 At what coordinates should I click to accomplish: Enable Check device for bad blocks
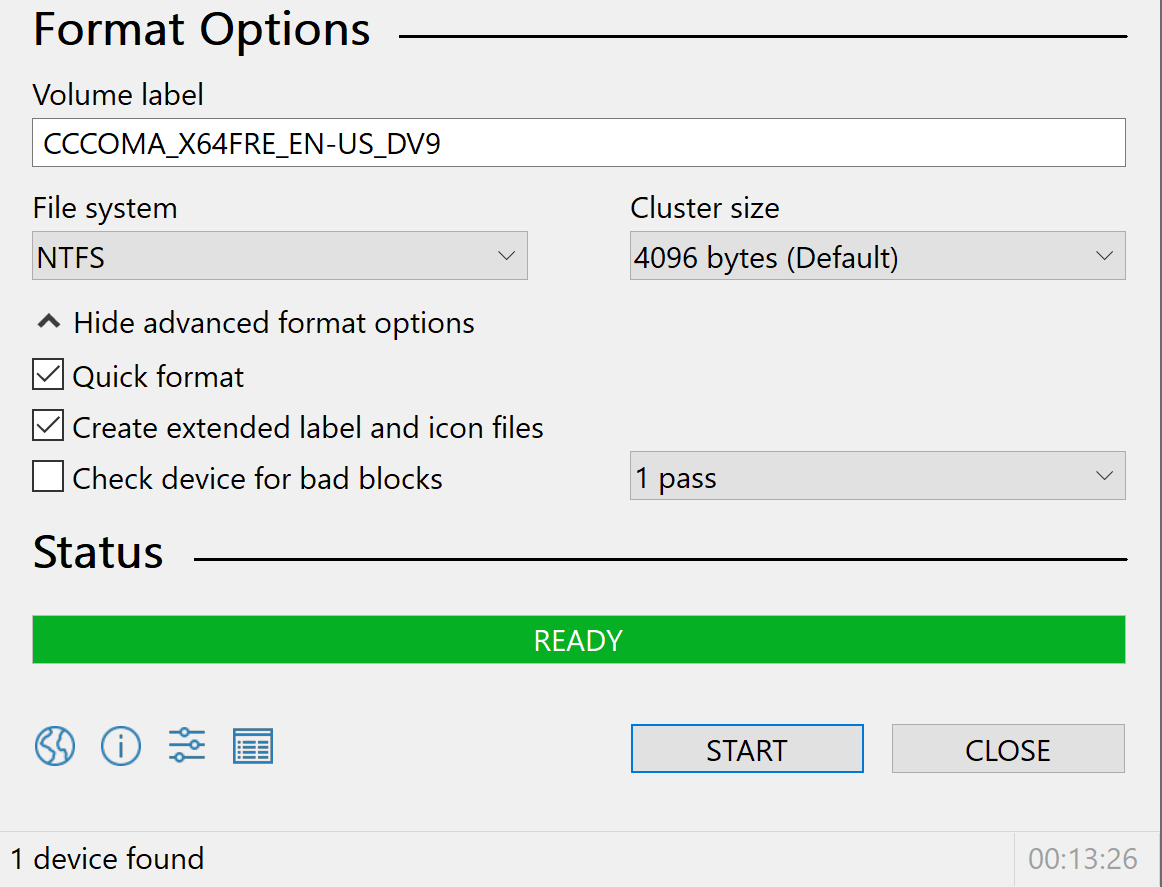[x=48, y=476]
